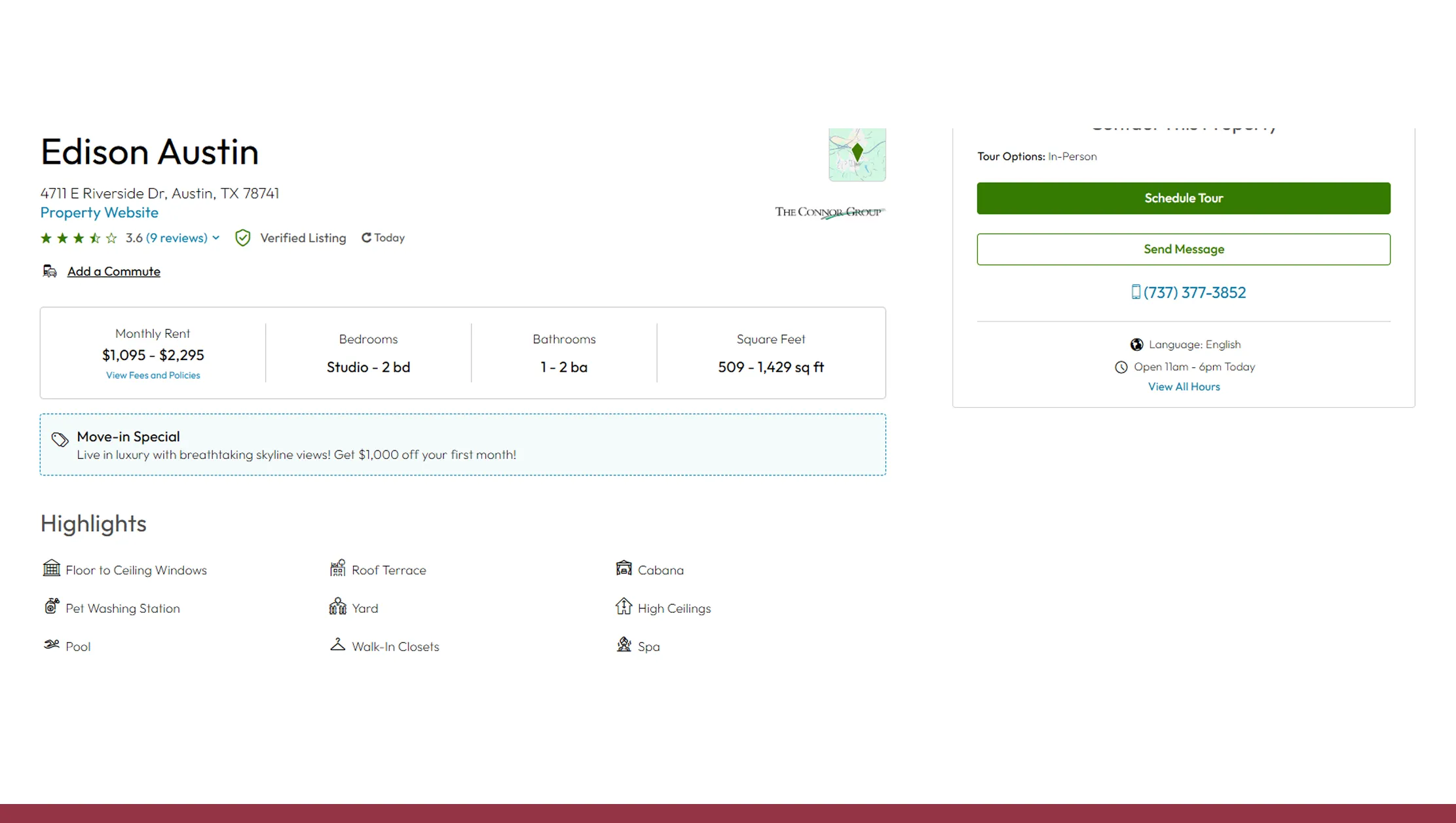The width and height of the screenshot is (1456, 823).
Task: Click the Verified Listing shield icon
Action: pyautogui.click(x=243, y=238)
